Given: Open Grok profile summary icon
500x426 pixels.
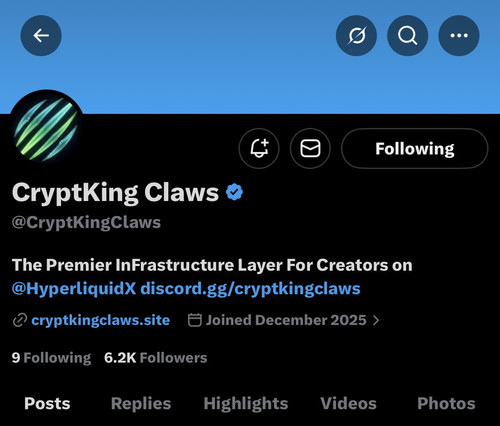Looking at the screenshot, I should click(x=356, y=35).
